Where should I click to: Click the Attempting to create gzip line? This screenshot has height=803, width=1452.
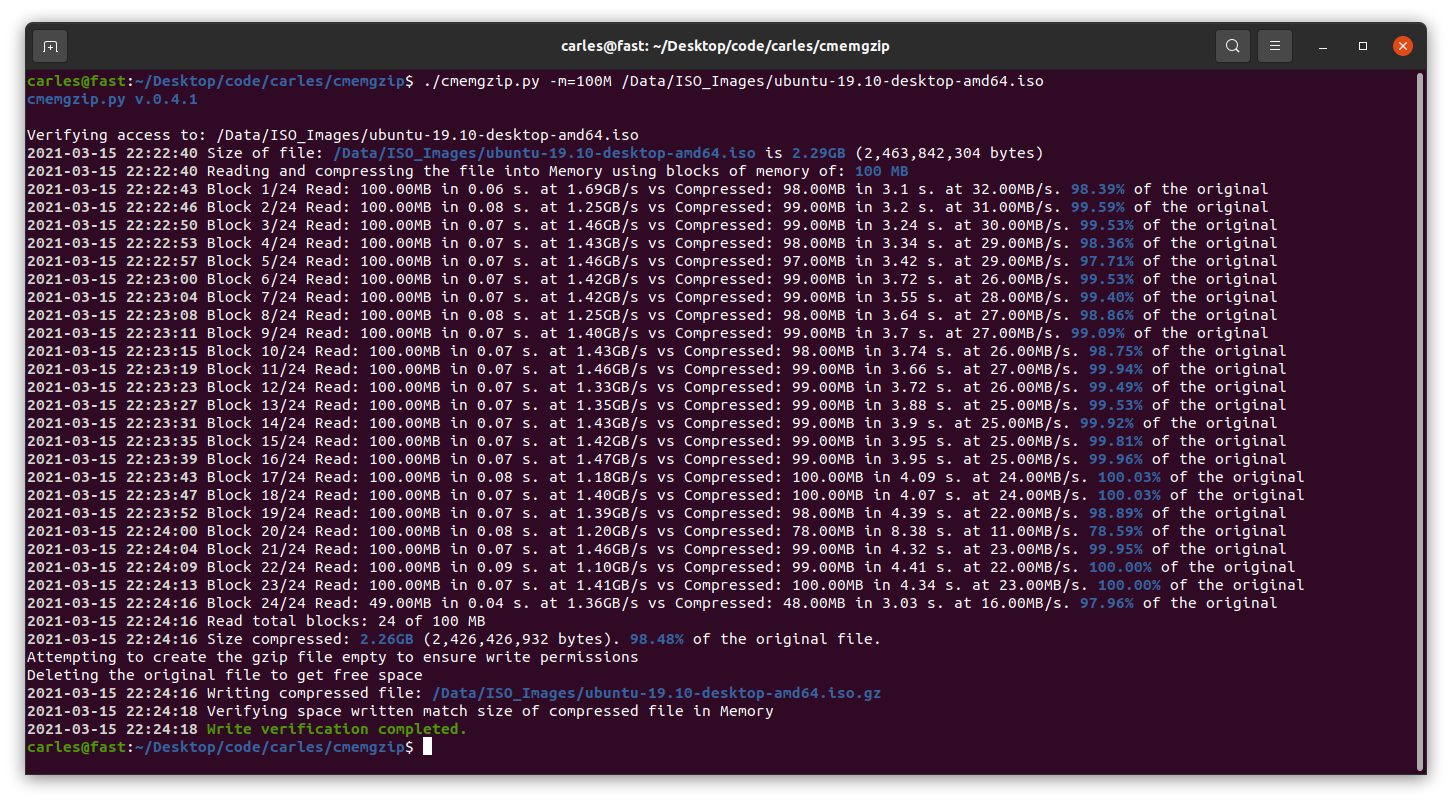coord(333,657)
